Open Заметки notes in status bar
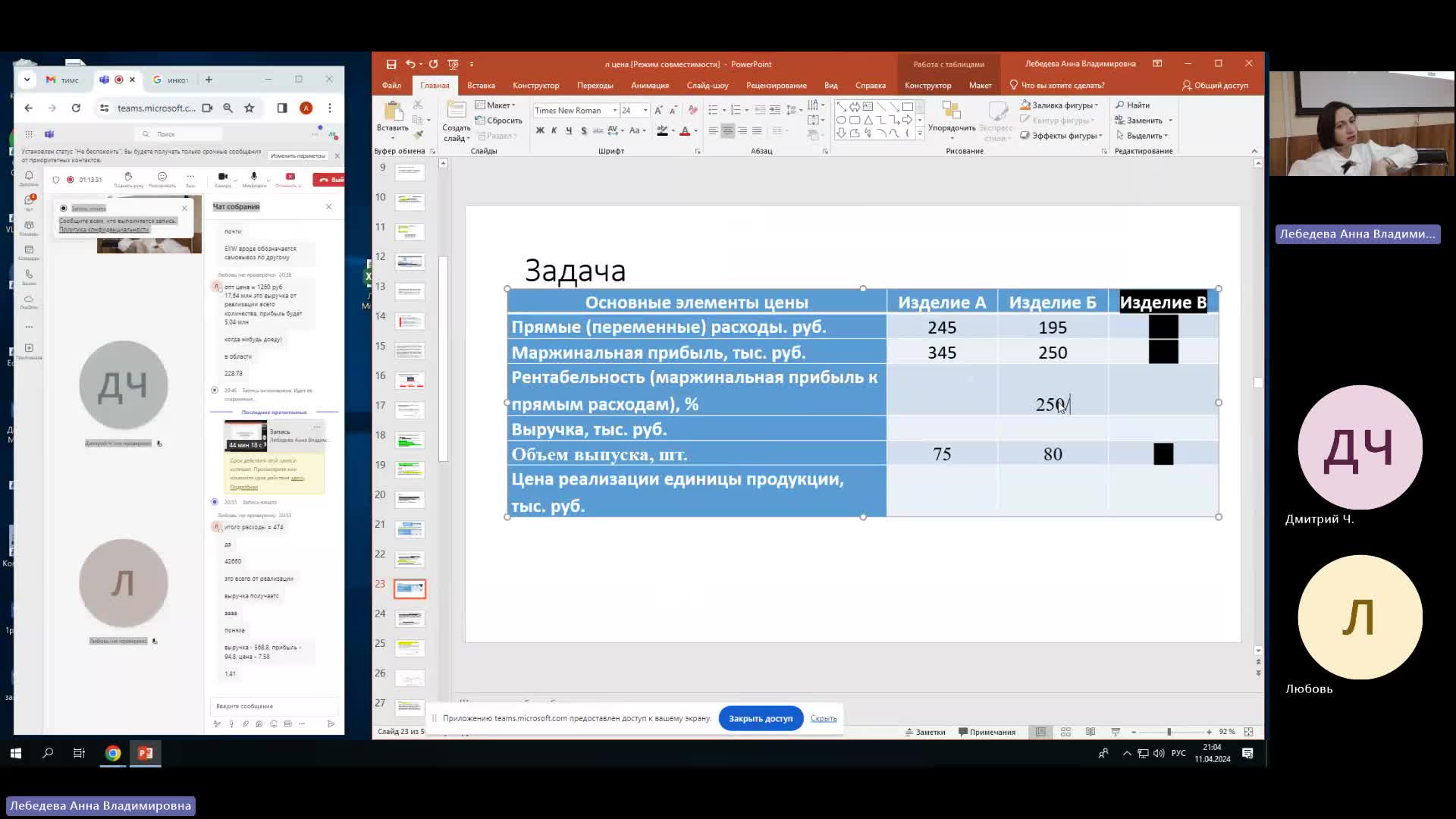 925,732
